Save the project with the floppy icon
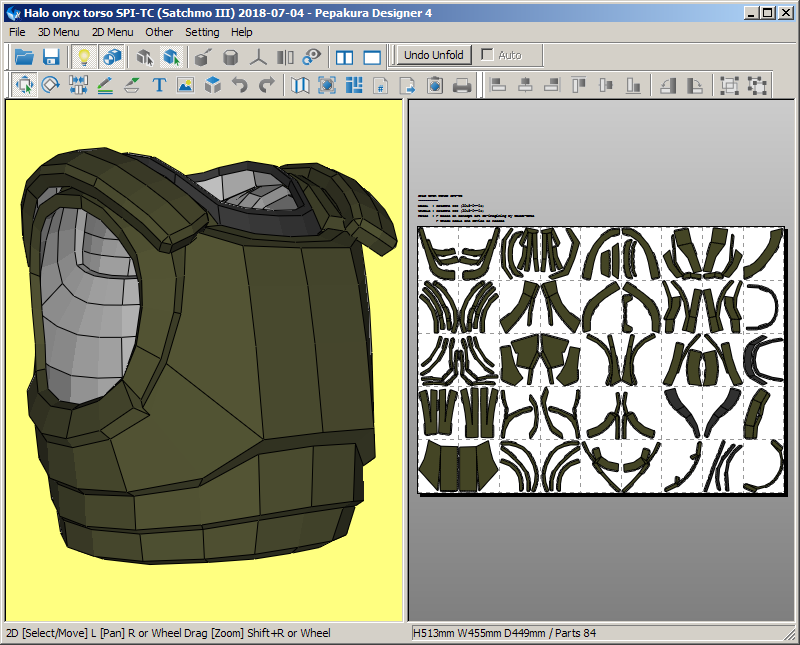The image size is (800, 645). coord(51,57)
